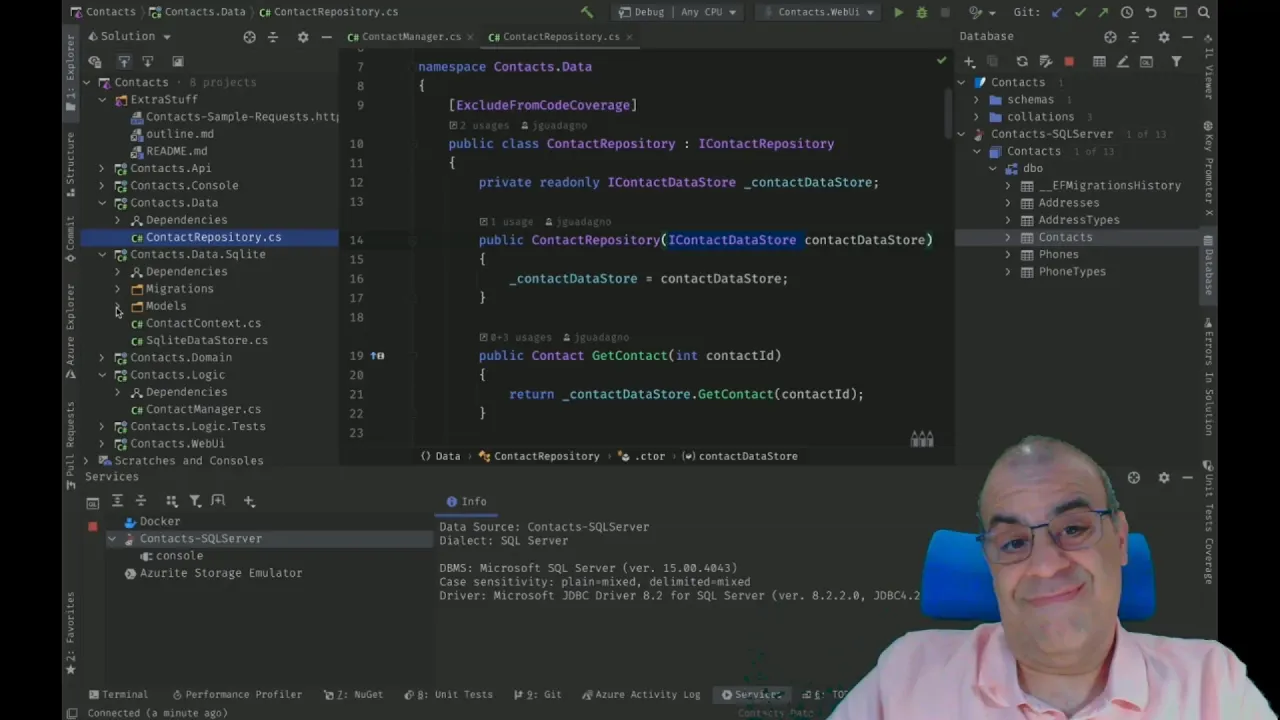Click the rollback undo icon
1280x720 pixels.
tap(1151, 12)
